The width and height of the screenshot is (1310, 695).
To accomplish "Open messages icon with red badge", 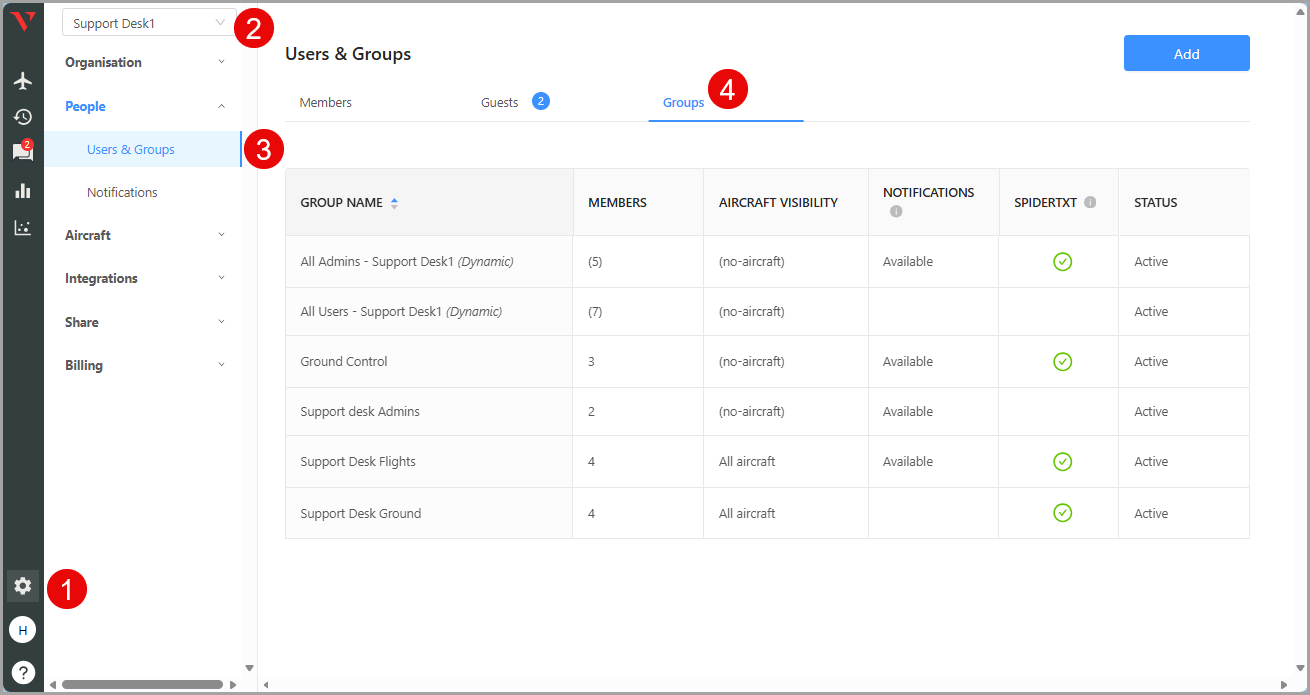I will 22,152.
